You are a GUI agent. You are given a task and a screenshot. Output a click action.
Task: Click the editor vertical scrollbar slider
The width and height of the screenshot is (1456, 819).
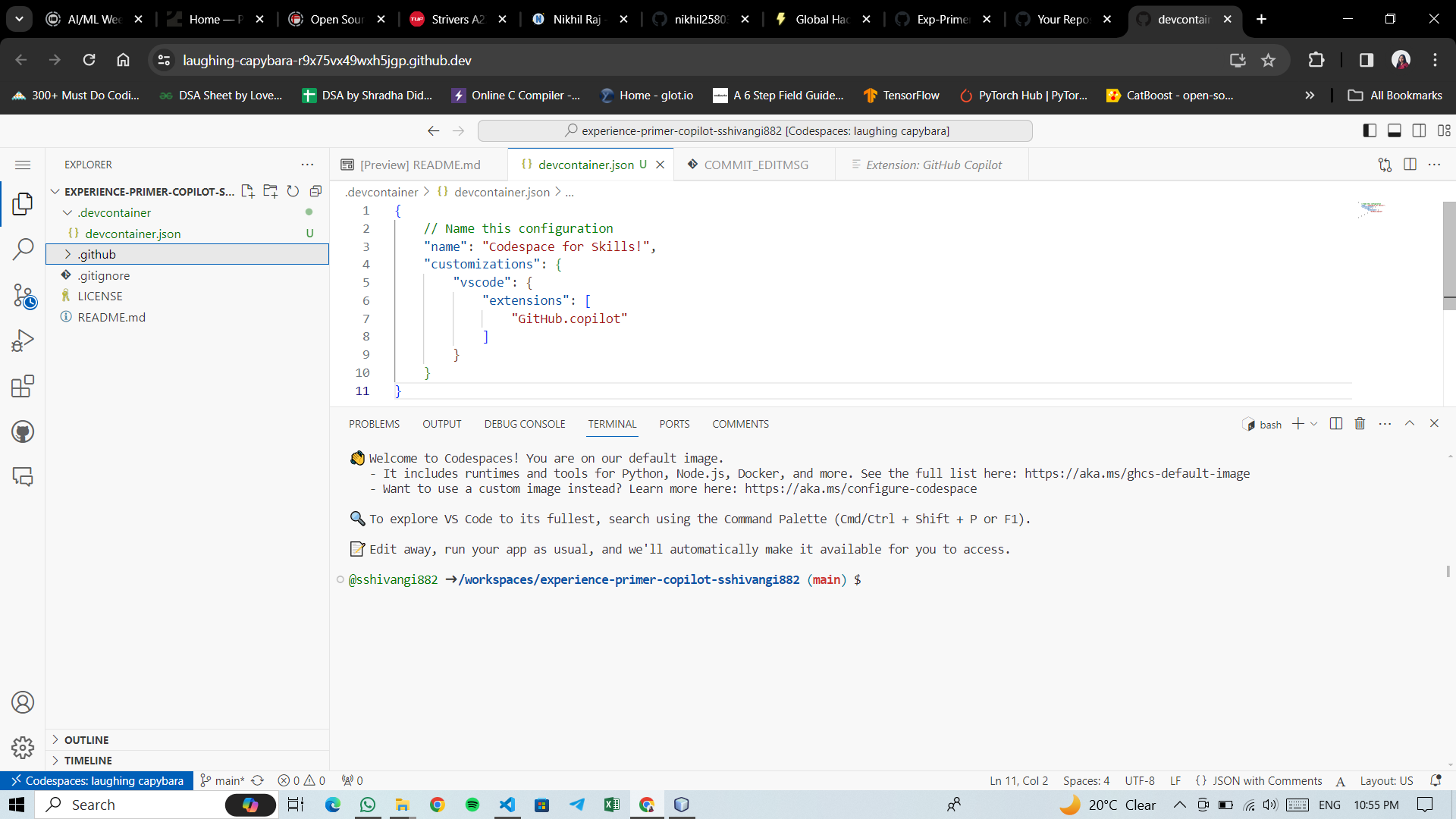coord(1448,254)
